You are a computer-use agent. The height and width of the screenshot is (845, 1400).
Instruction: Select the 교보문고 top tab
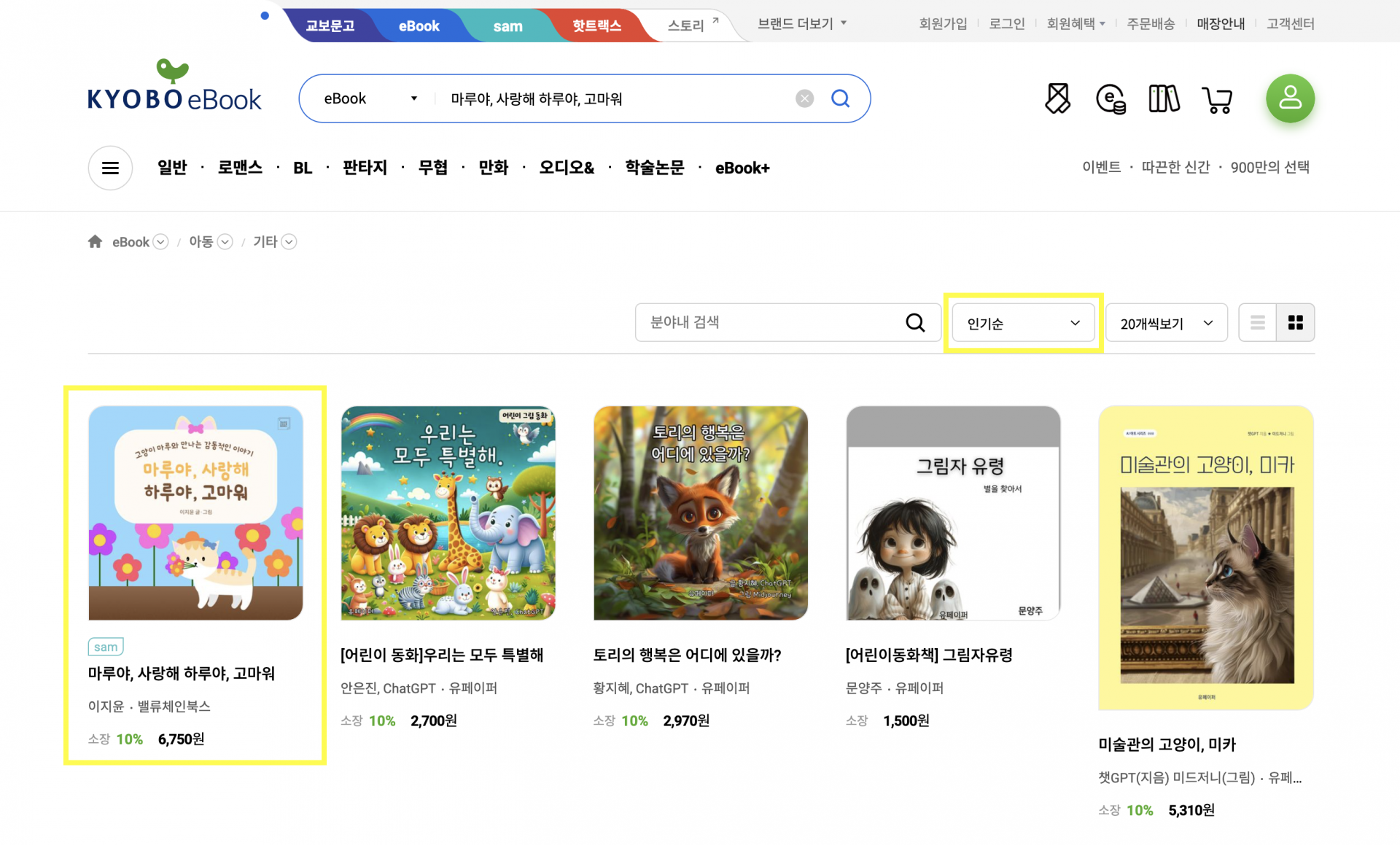click(x=330, y=26)
